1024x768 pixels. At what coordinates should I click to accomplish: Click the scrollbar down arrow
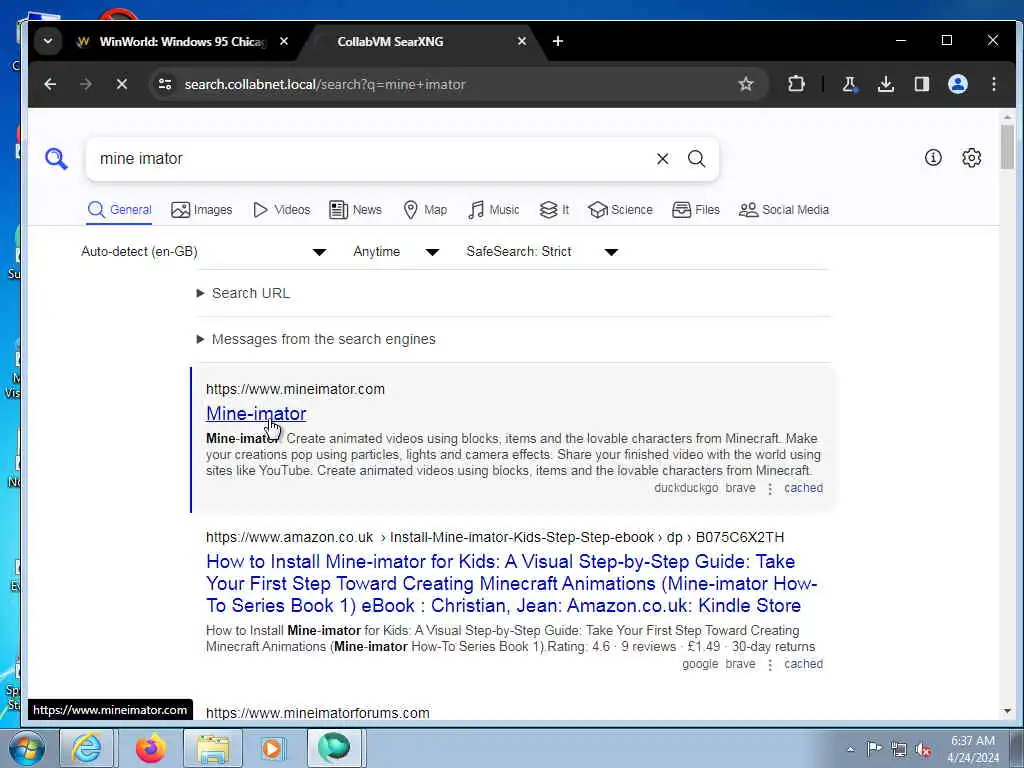pos(1007,711)
